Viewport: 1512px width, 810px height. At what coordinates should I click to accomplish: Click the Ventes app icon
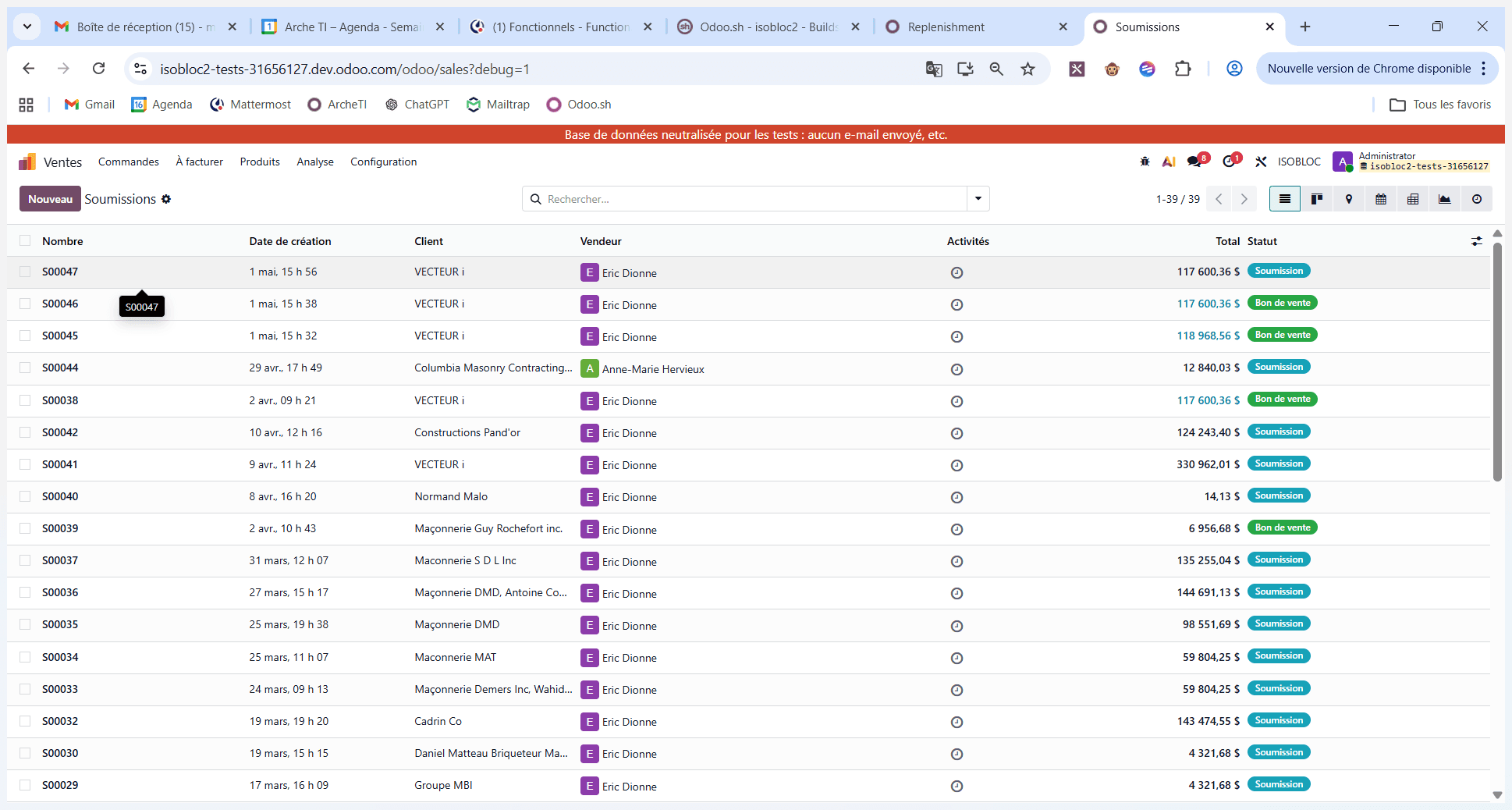point(27,162)
